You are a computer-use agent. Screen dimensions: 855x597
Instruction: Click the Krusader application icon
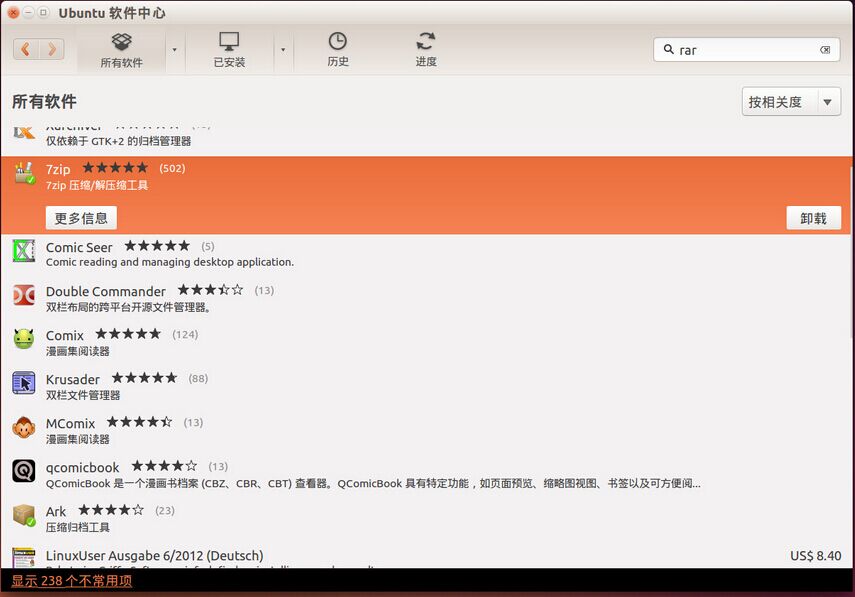pyautogui.click(x=24, y=383)
